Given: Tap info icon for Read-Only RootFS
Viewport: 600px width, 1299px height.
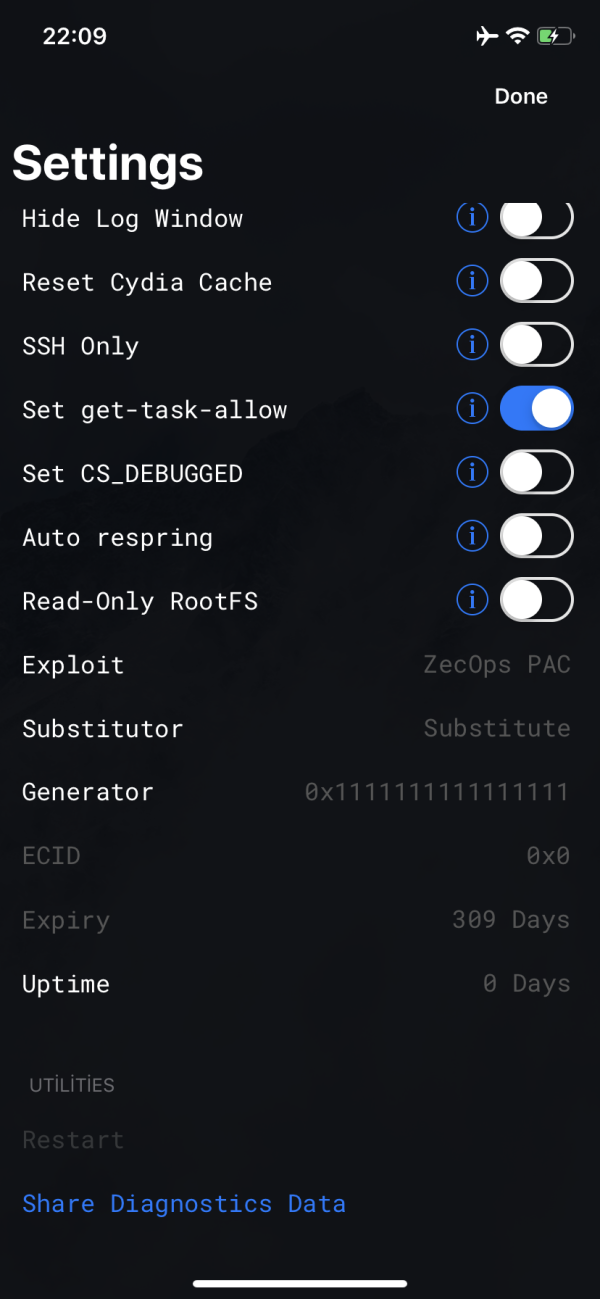Looking at the screenshot, I should tap(472, 600).
